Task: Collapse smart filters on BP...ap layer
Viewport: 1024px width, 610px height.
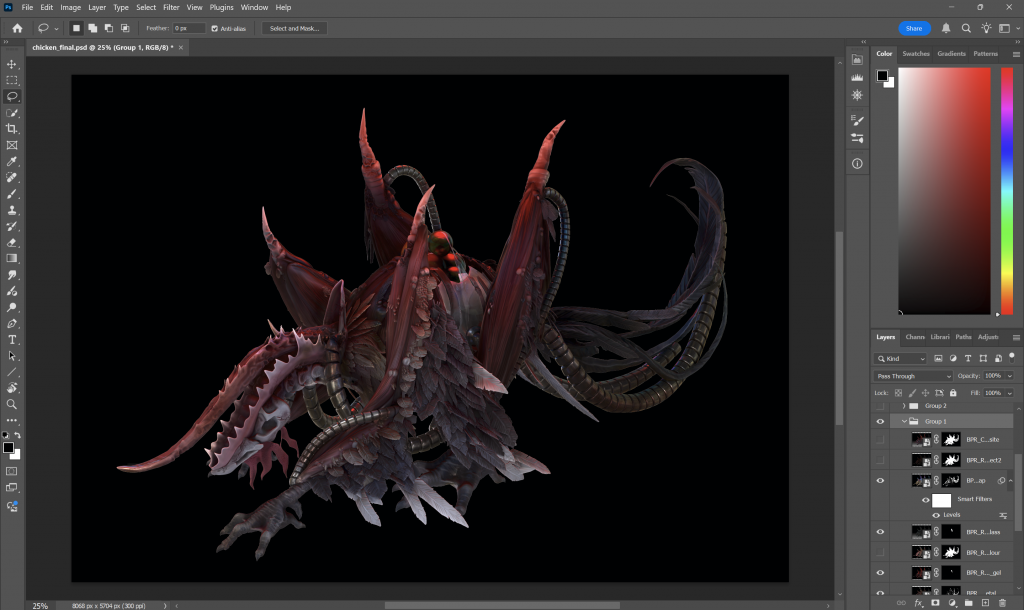Action: [1010, 481]
